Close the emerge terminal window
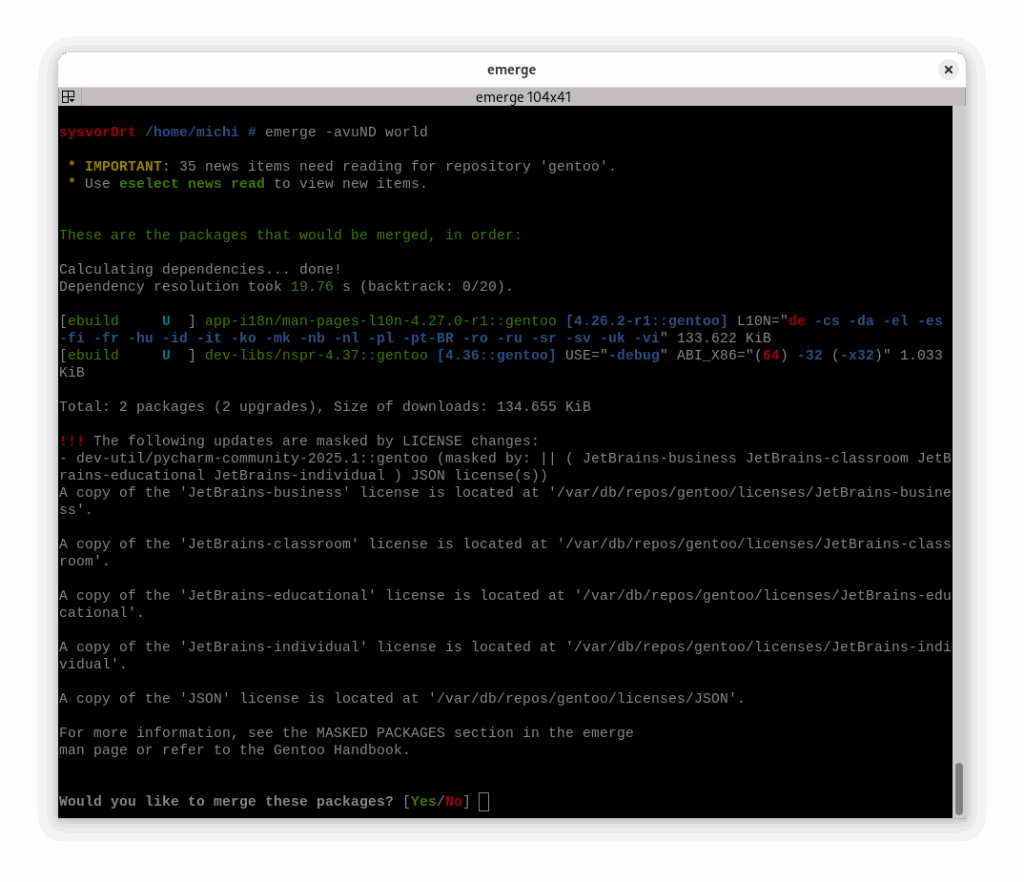This screenshot has height=882, width=1024. 948,69
